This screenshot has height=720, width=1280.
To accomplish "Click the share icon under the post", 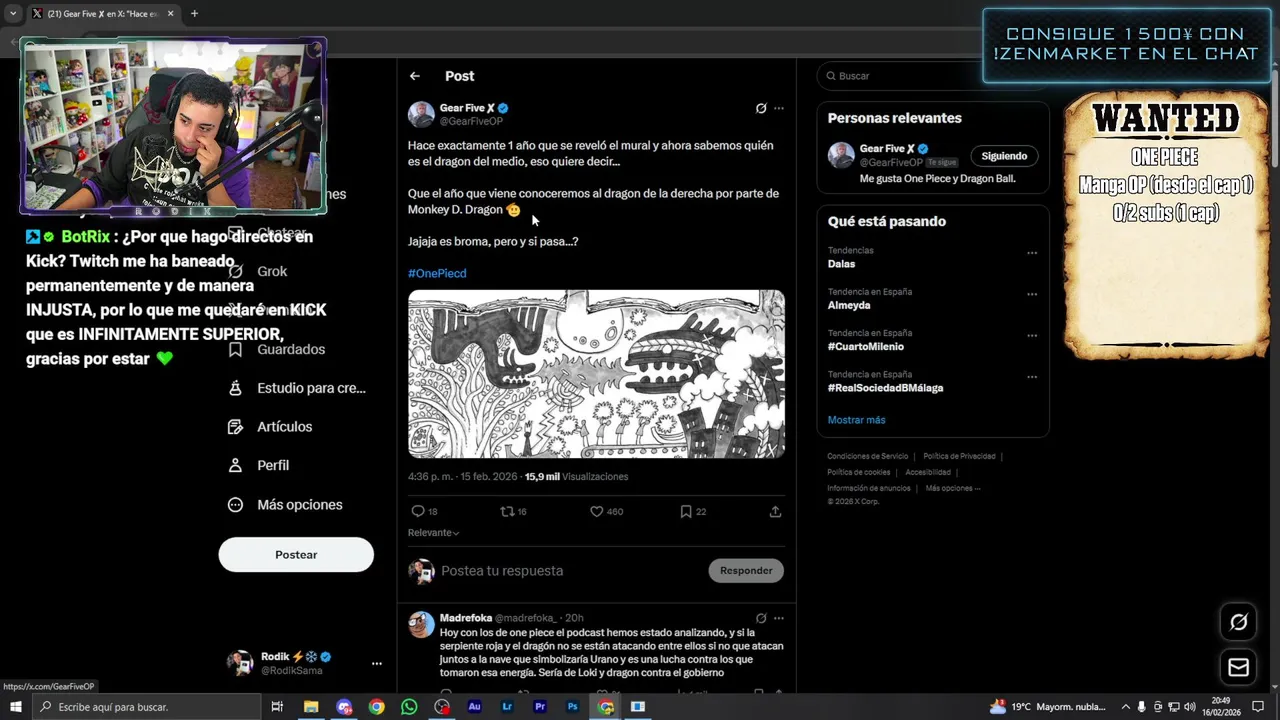I will click(x=775, y=511).
